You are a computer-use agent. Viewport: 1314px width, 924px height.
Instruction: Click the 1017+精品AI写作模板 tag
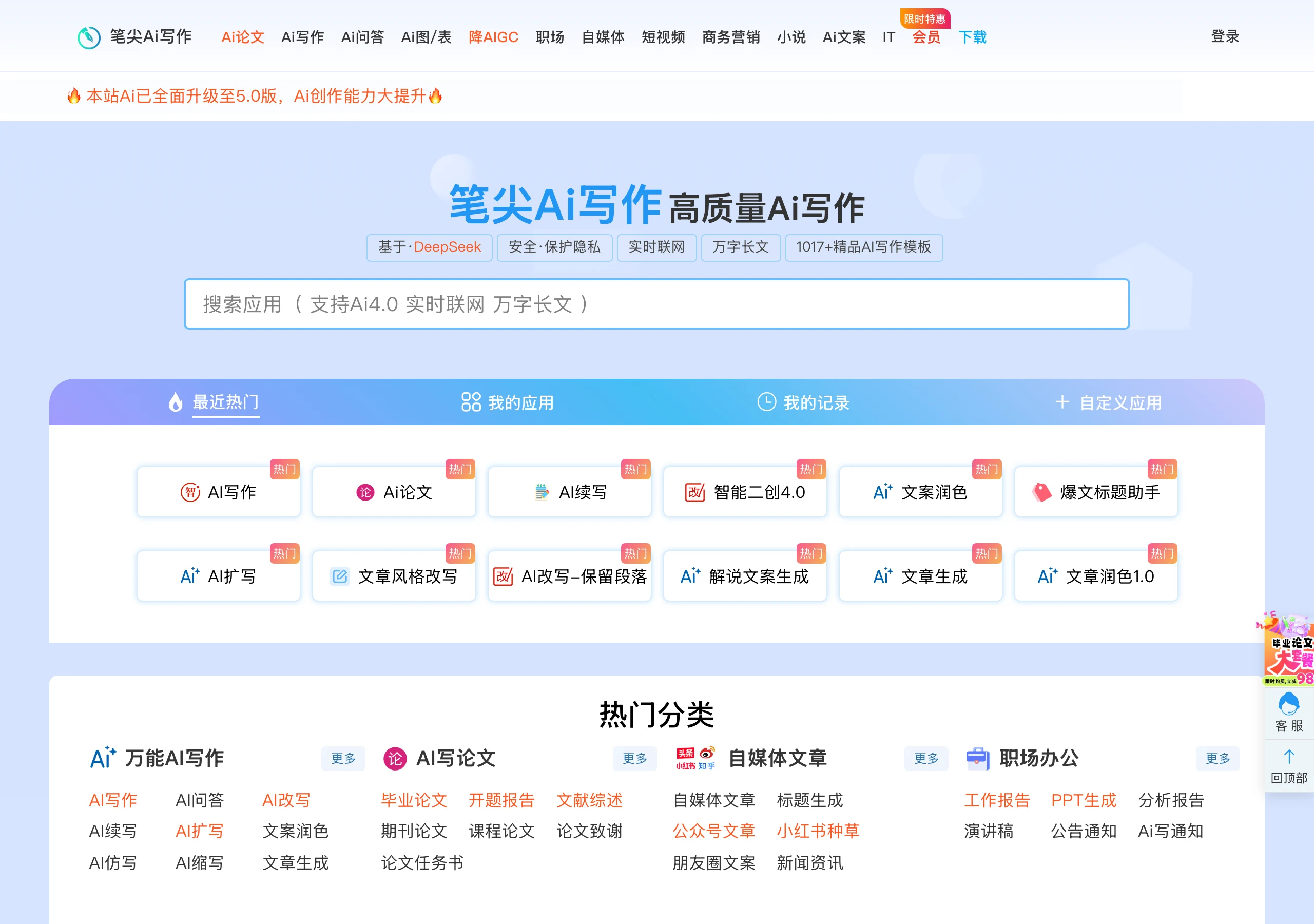tap(864, 247)
